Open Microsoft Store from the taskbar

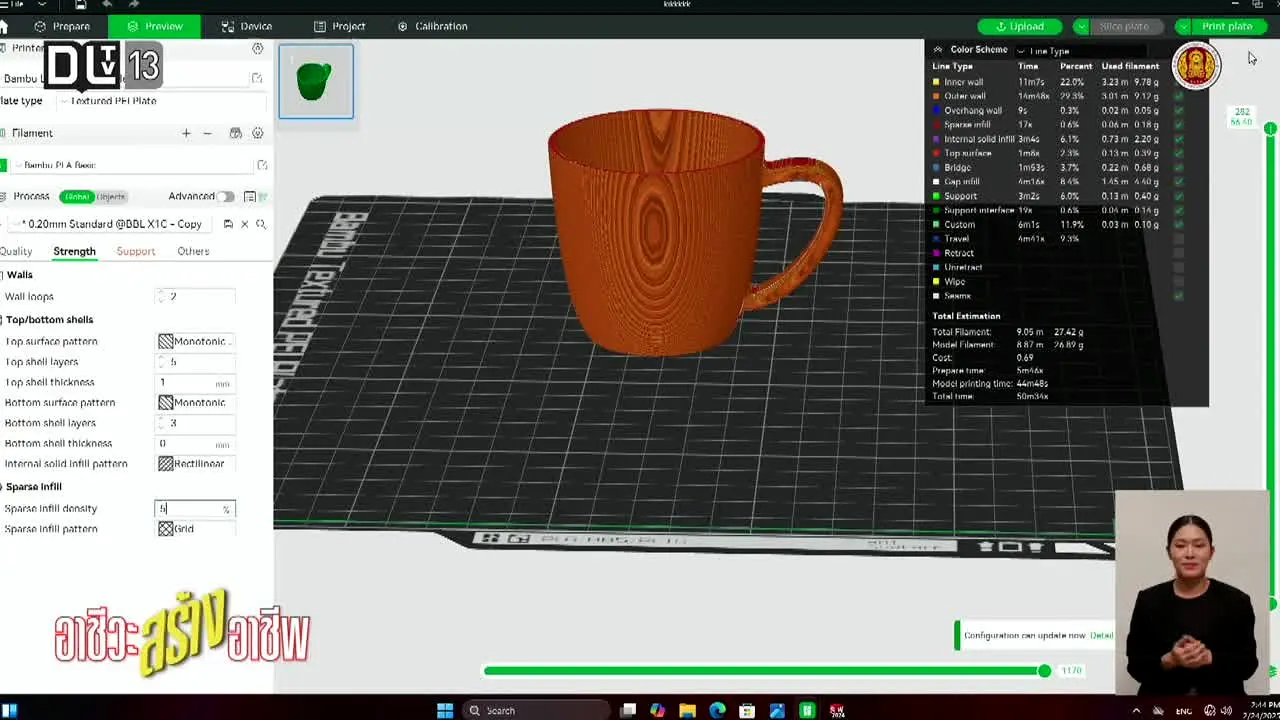747,710
